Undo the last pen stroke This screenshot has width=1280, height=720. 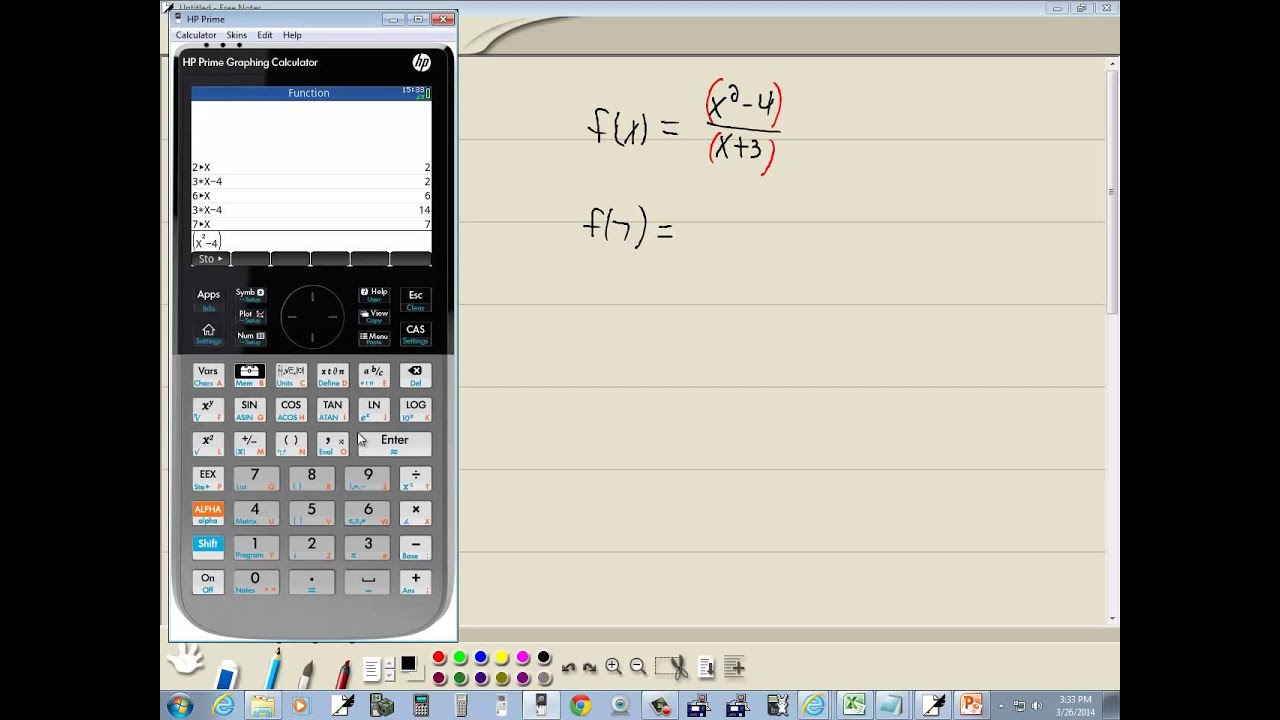[x=569, y=668]
